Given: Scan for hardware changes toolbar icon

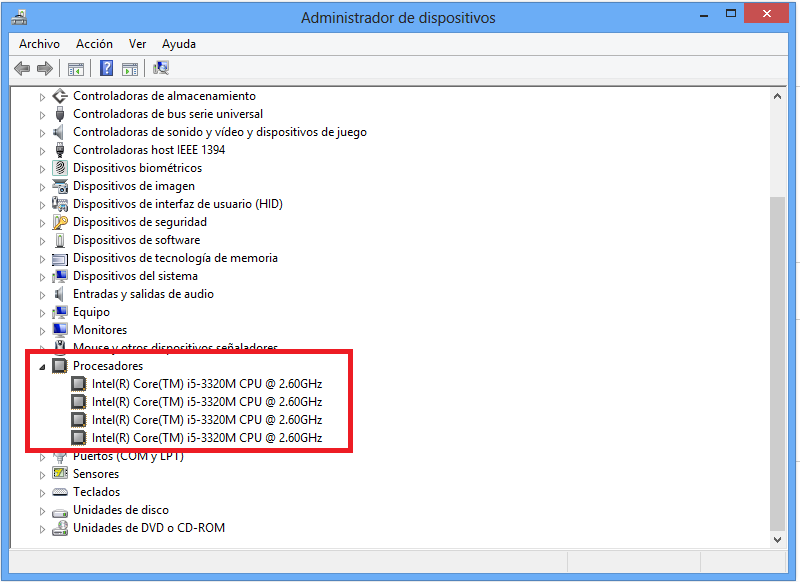Looking at the screenshot, I should (x=161, y=68).
